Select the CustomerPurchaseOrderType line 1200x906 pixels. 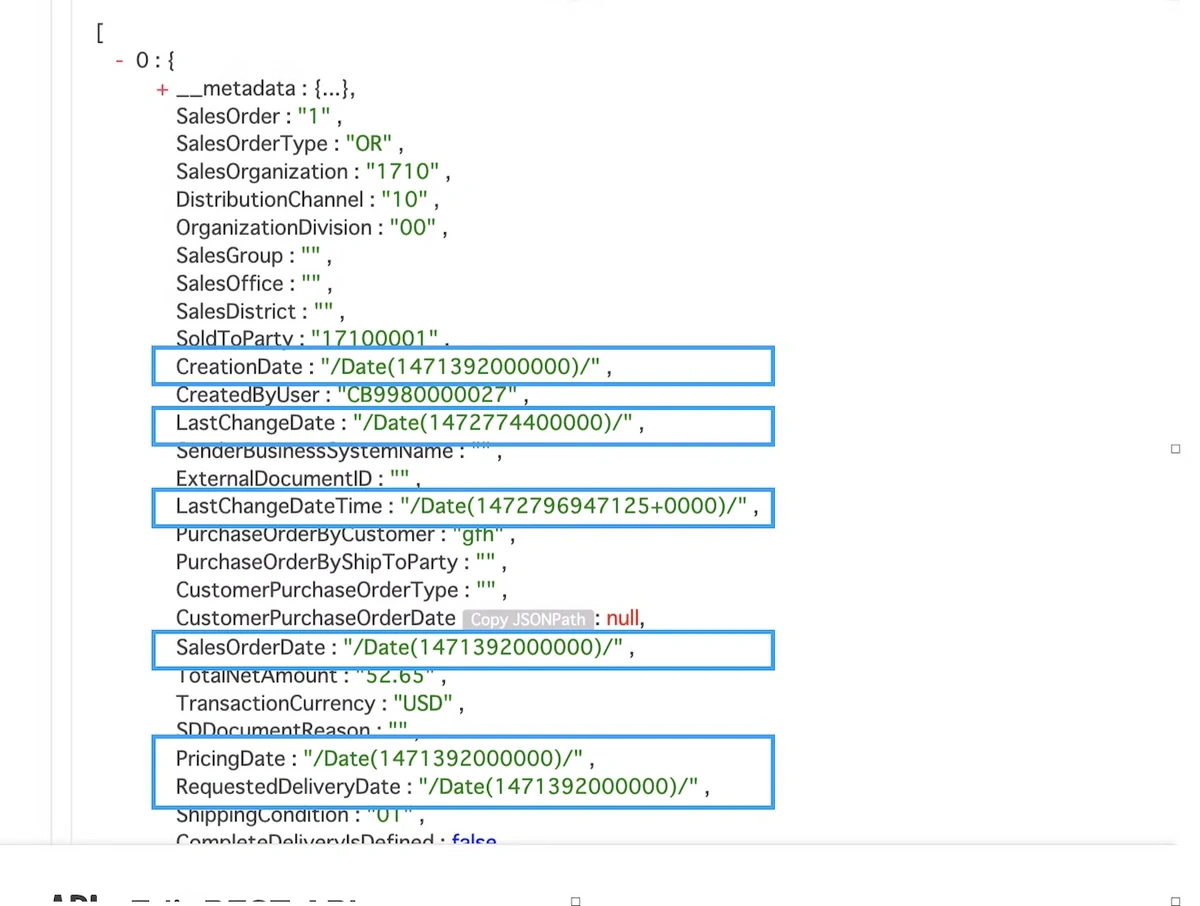click(x=341, y=591)
